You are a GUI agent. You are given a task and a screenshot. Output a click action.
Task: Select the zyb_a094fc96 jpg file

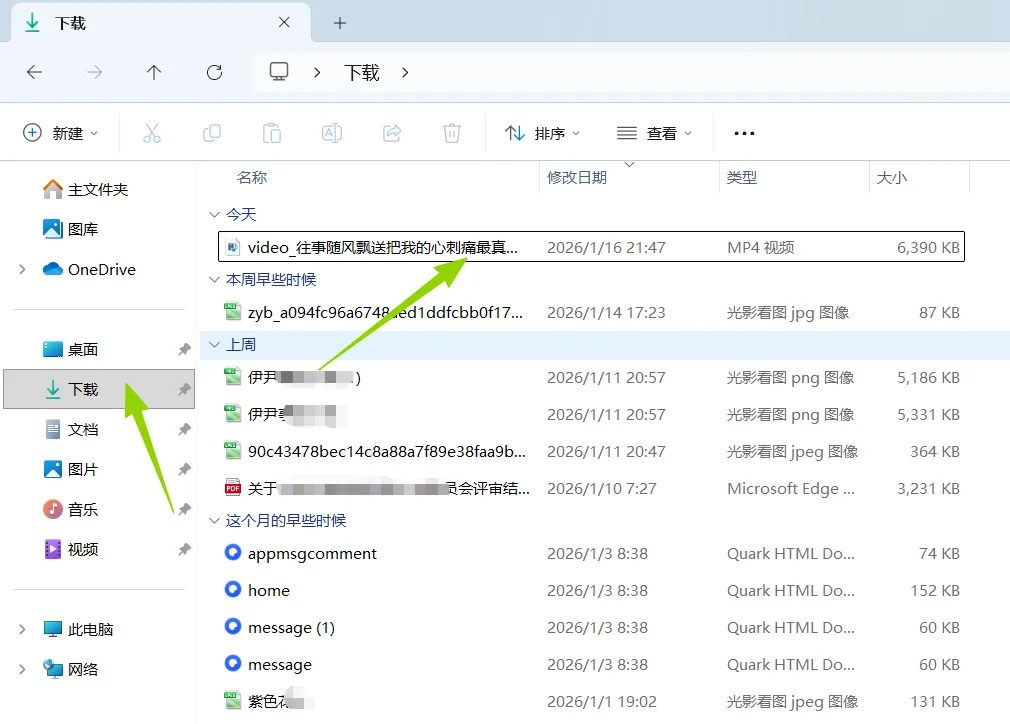tap(591, 312)
